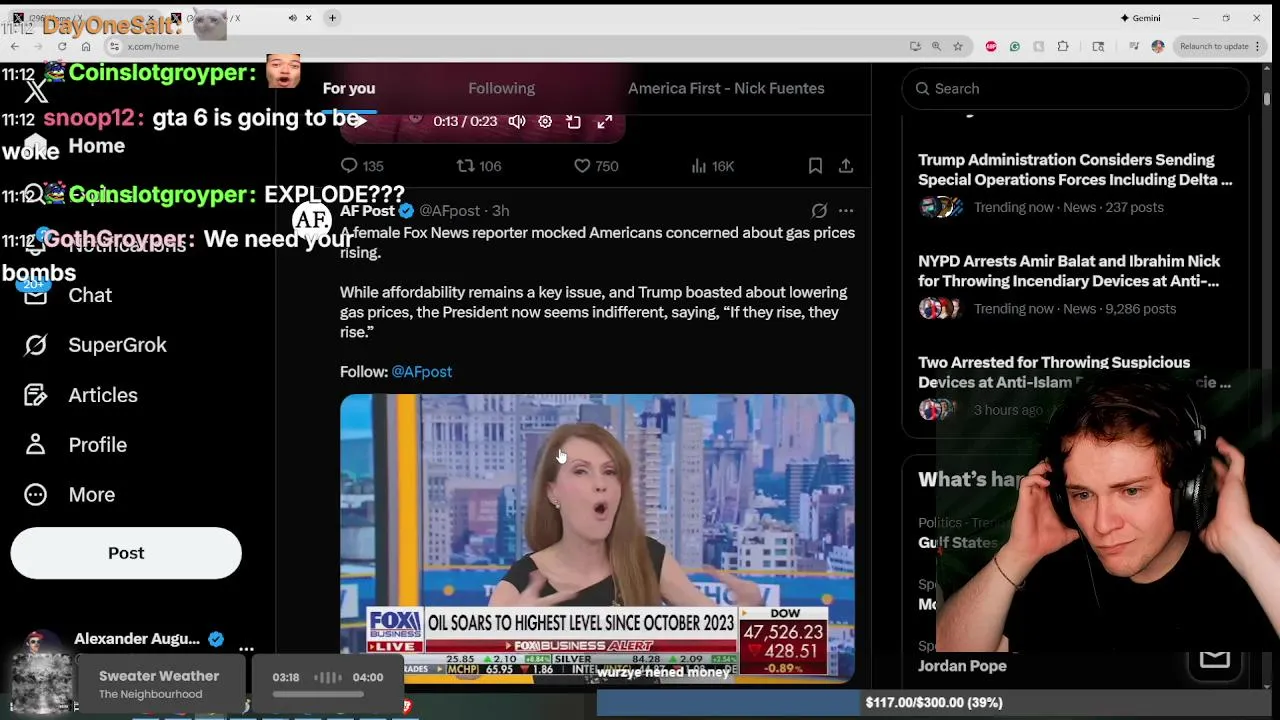Like the post with 750 likes
The width and height of the screenshot is (1280, 720).
coord(582,166)
